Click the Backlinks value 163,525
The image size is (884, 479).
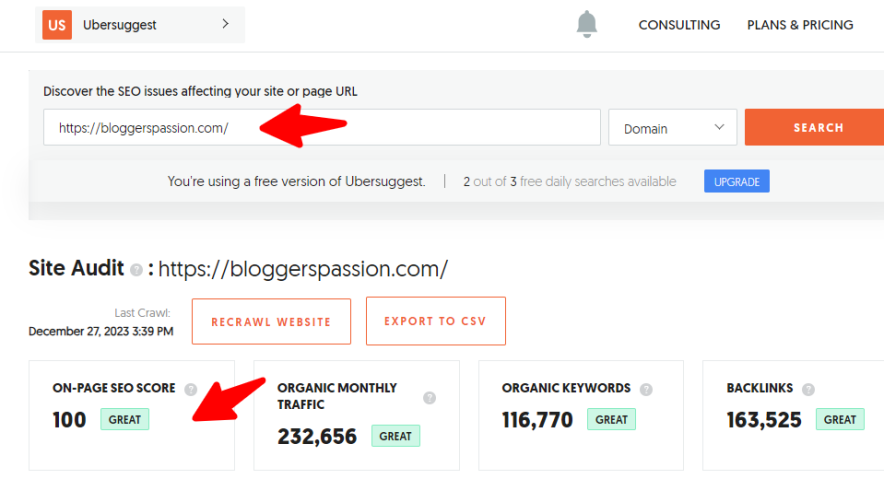point(764,420)
